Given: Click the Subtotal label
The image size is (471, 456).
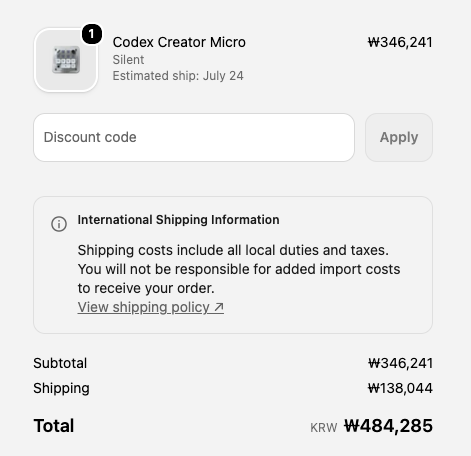Looking at the screenshot, I should coord(60,363).
